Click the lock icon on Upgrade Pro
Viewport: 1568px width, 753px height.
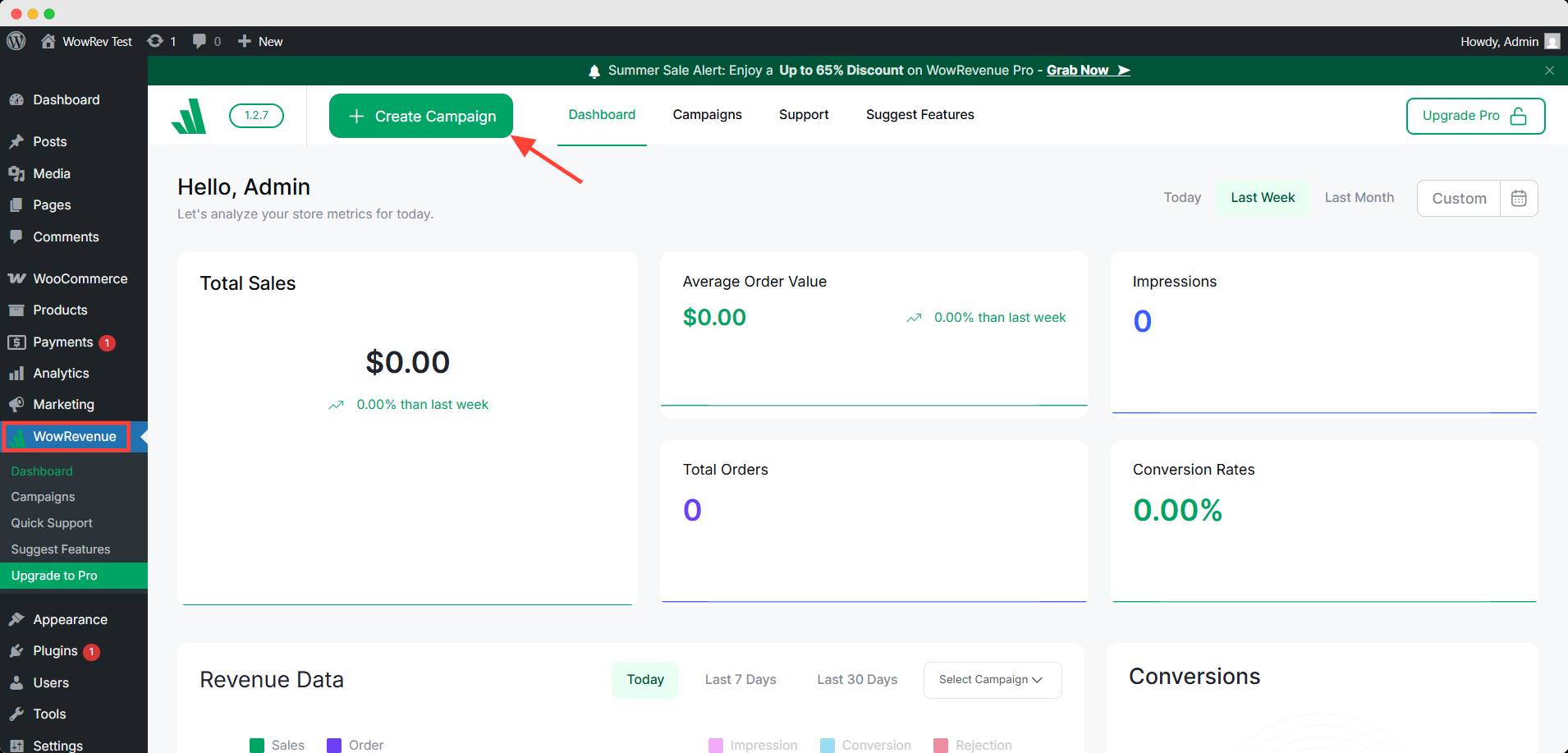click(x=1519, y=116)
